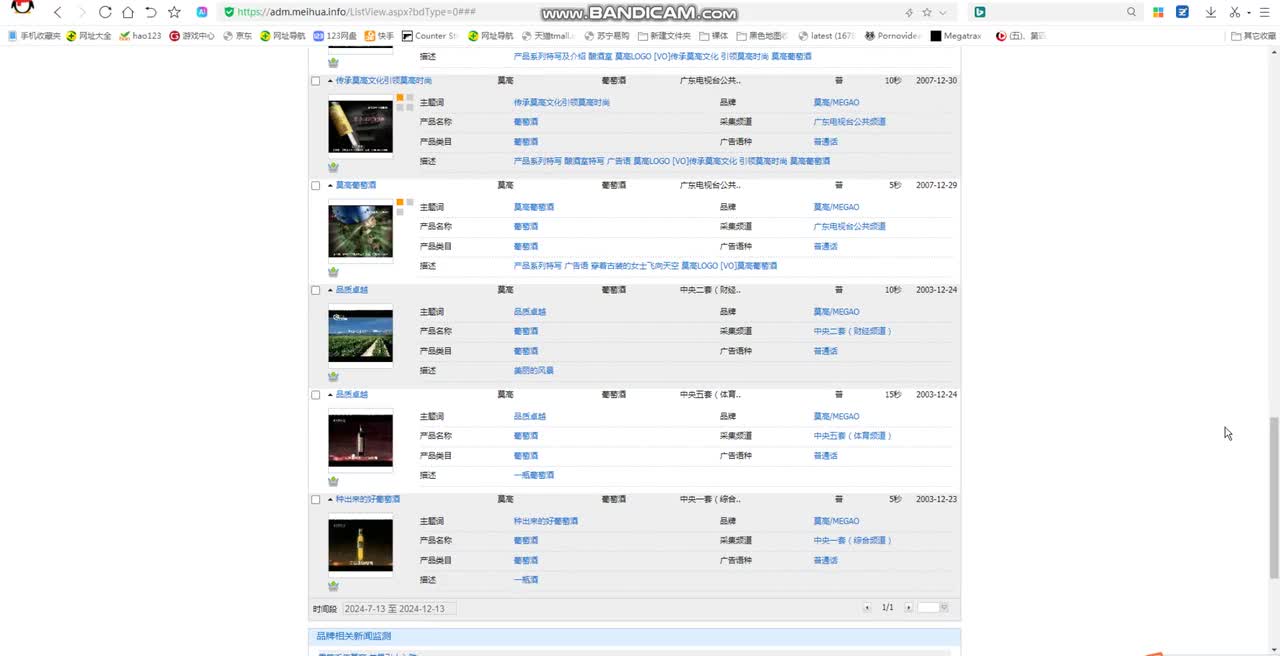Click the 2007-12-30 date cell
This screenshot has height=656, width=1280.
936,80
